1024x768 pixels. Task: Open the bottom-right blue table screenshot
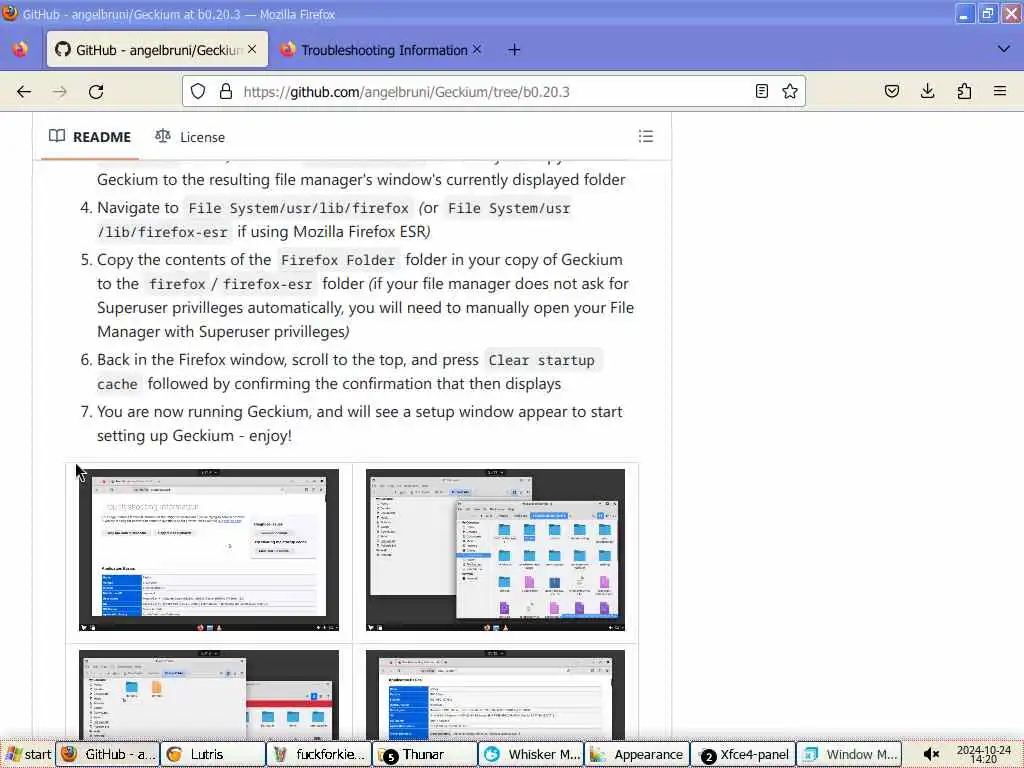click(x=495, y=694)
